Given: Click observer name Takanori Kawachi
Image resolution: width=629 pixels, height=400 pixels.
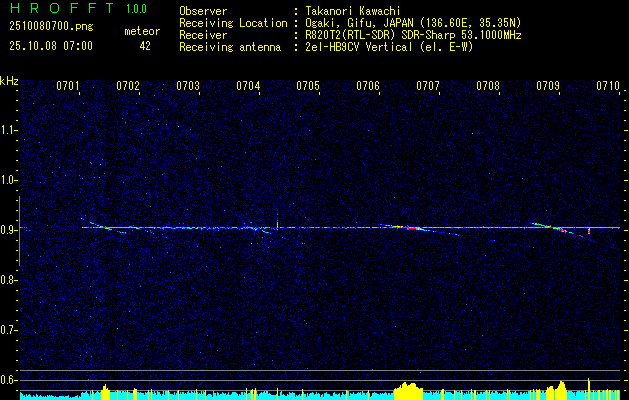Looking at the screenshot, I should [352, 11].
